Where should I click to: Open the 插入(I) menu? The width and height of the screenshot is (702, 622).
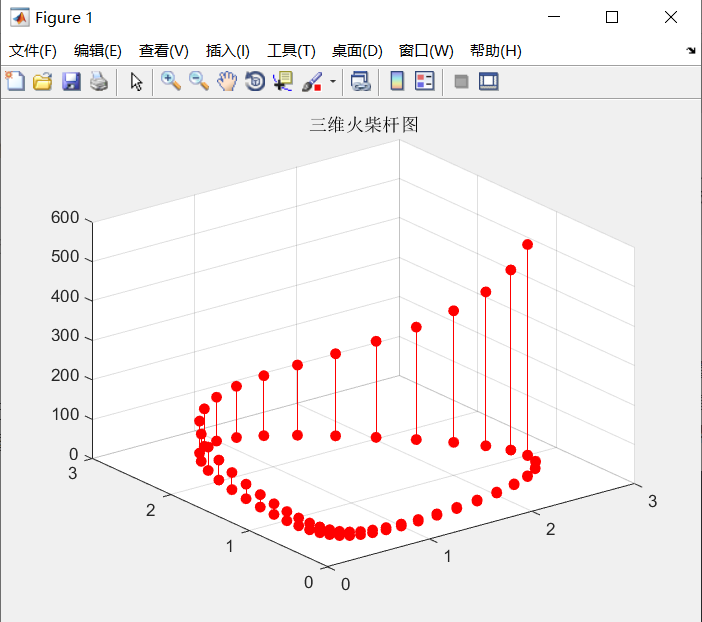pos(227,51)
